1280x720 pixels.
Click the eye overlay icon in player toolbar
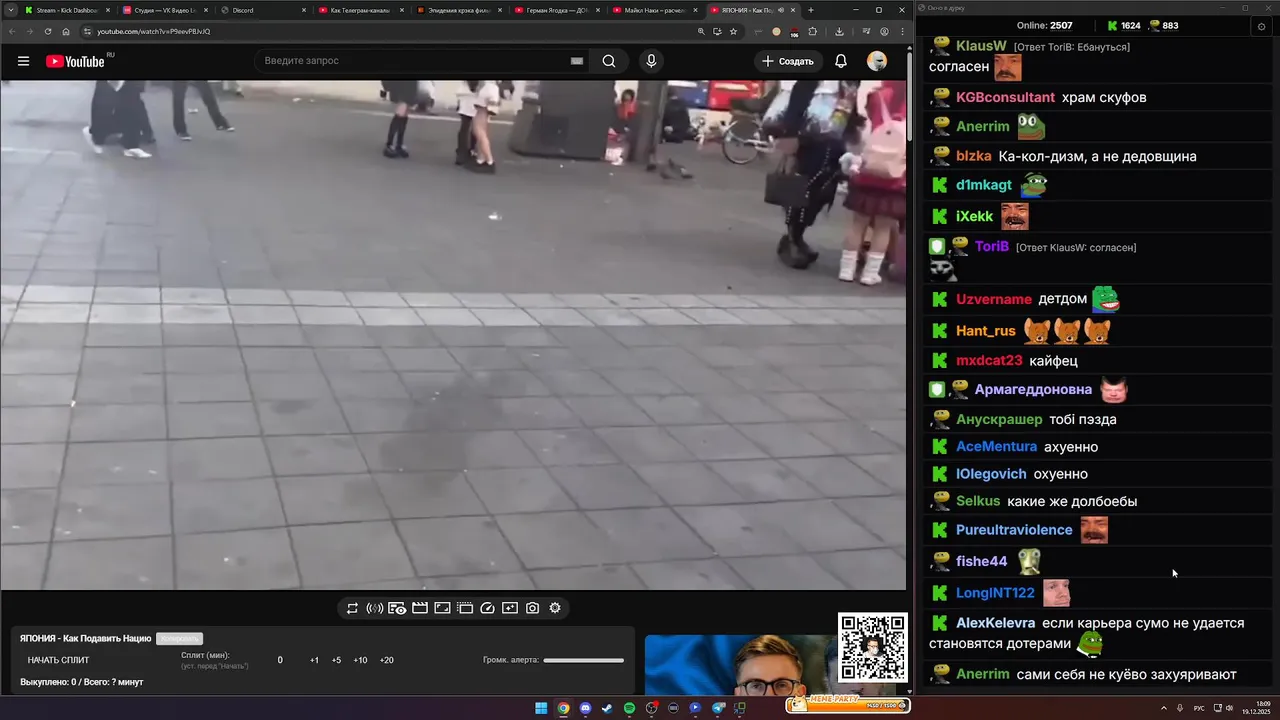point(397,608)
